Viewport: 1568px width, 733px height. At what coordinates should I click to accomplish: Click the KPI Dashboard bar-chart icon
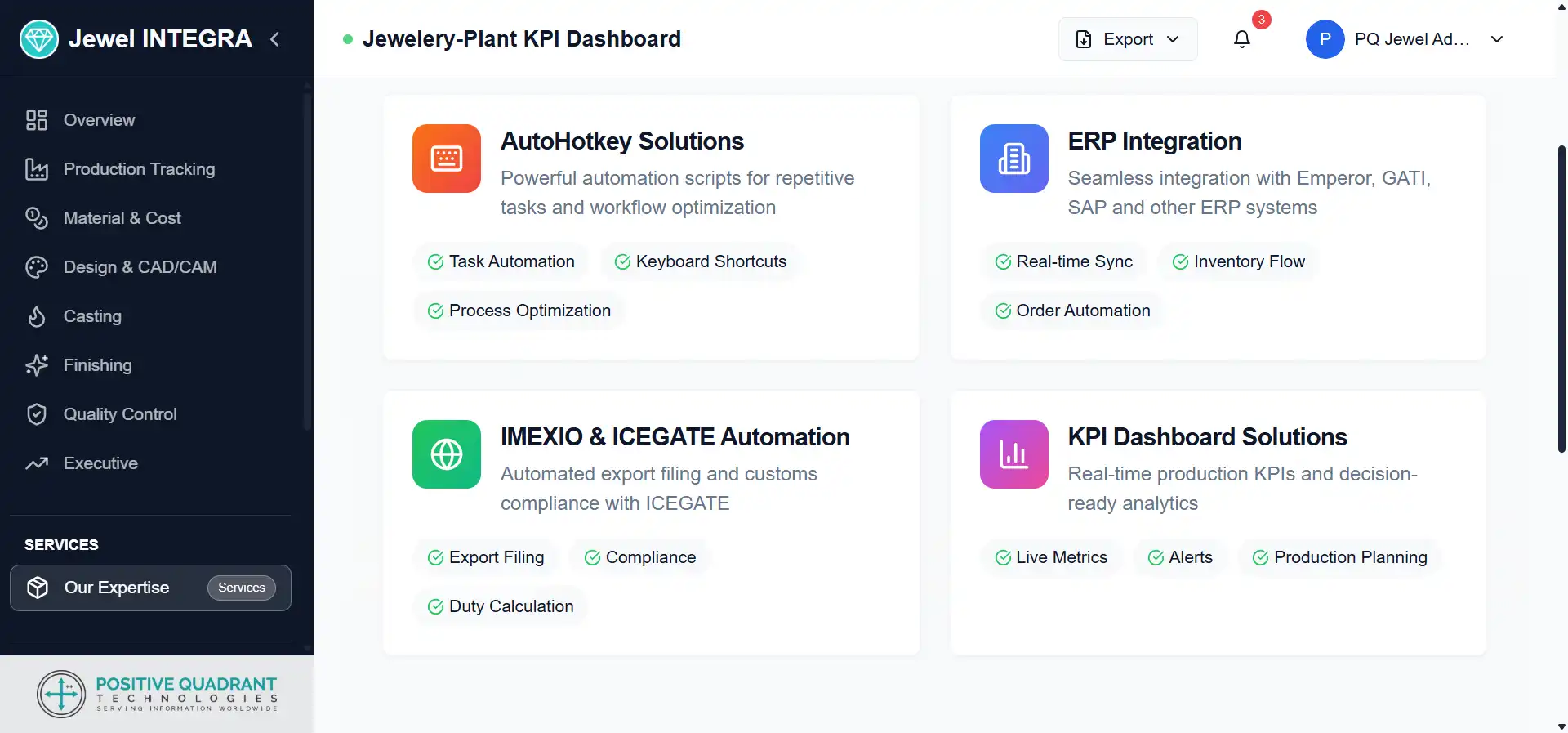click(1014, 454)
